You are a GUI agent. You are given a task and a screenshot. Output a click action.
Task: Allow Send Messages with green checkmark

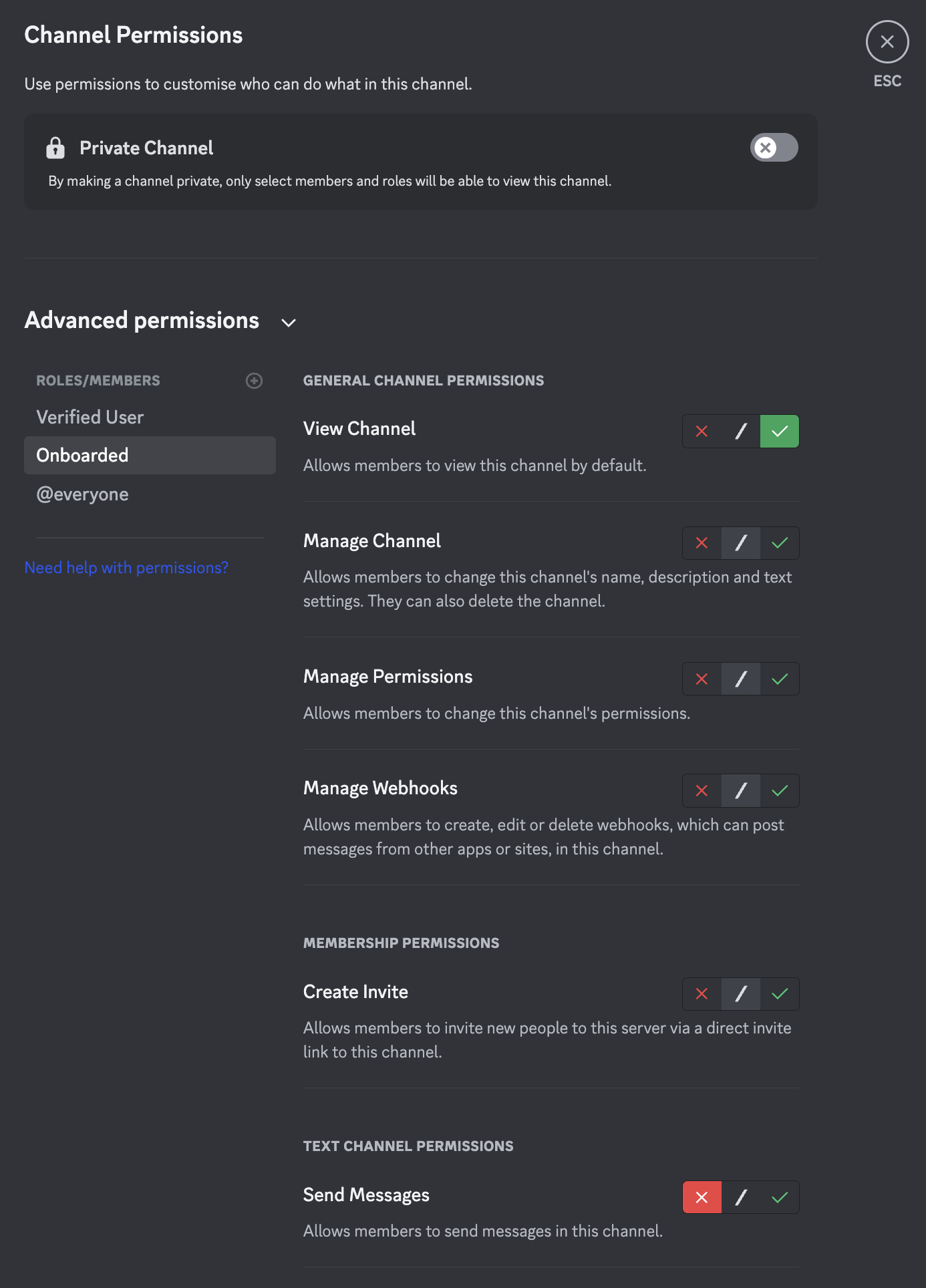pos(780,1198)
